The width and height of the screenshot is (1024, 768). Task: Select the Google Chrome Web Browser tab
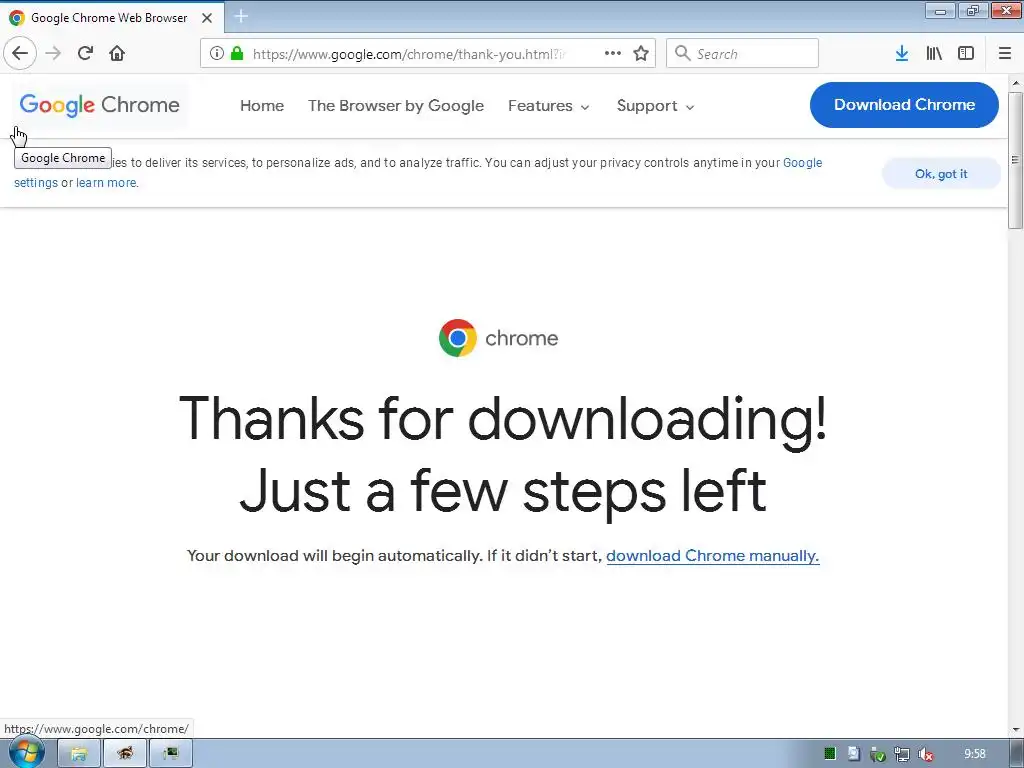112,18
